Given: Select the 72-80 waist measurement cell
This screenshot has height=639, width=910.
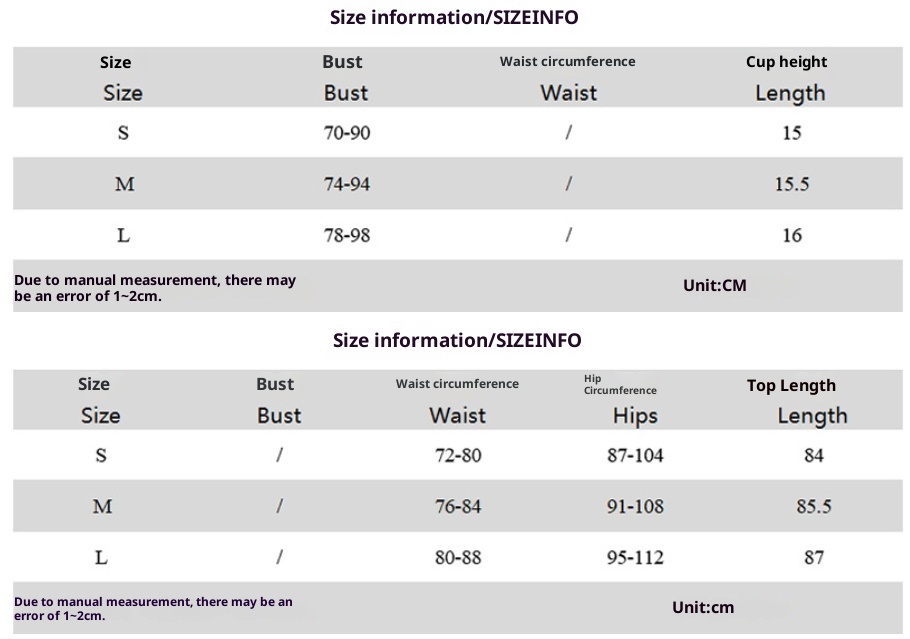Looking at the screenshot, I should (x=458, y=456).
